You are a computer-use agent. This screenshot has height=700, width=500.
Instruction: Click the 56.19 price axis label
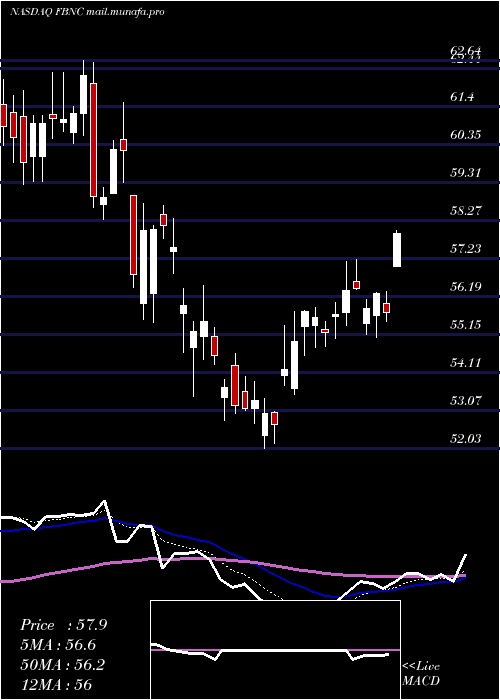pos(466,286)
